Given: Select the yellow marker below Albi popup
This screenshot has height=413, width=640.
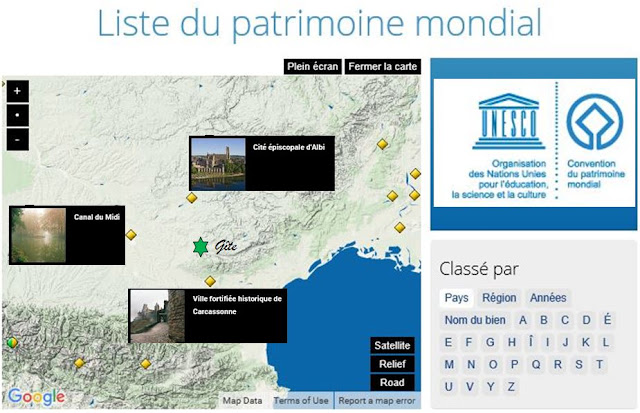Looking at the screenshot, I should coord(191,198).
